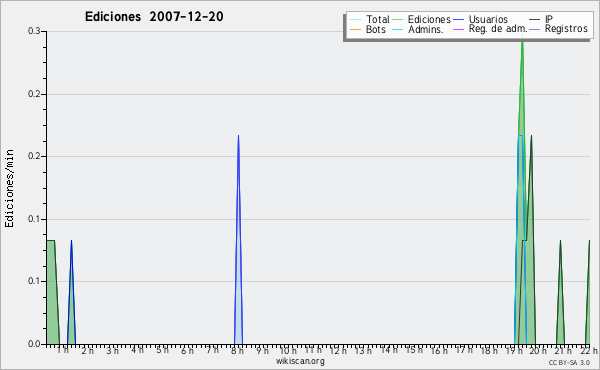Screen dimensions: 600x370
Task: Click the '0.0' y-axis tick label
Action: click(x=34, y=344)
